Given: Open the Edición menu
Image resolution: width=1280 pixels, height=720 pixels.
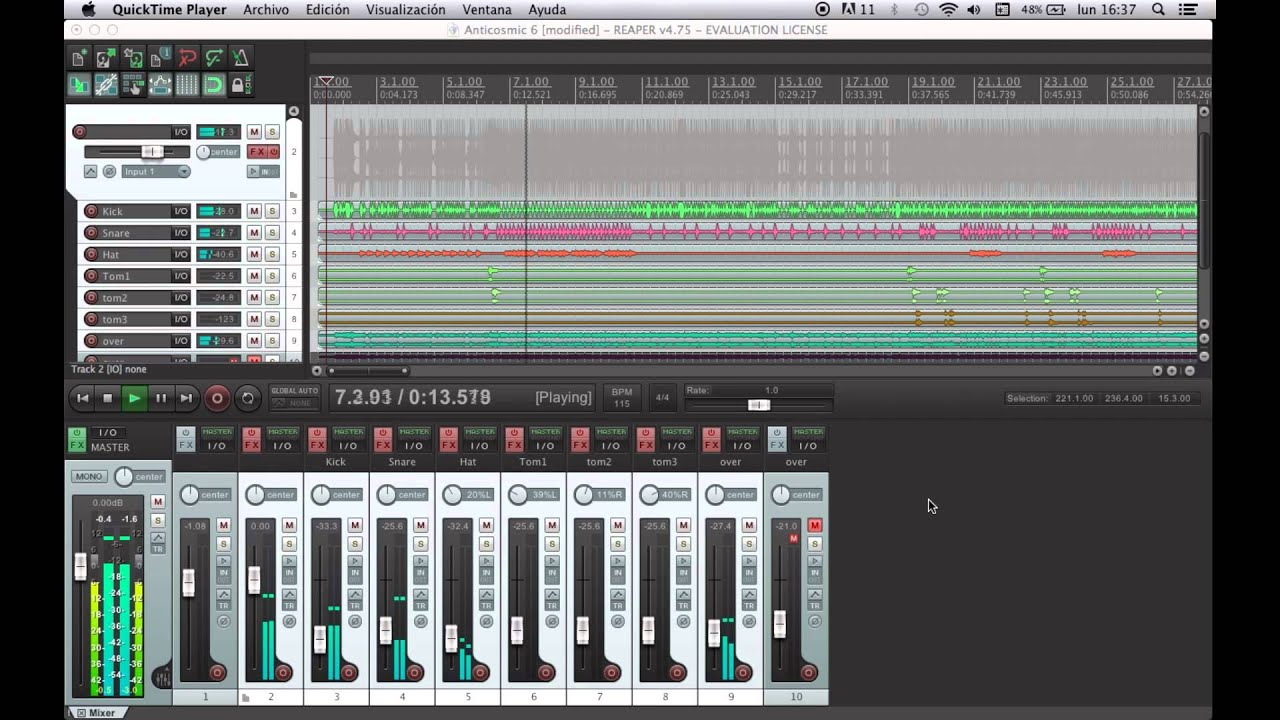Looking at the screenshot, I should (x=328, y=9).
